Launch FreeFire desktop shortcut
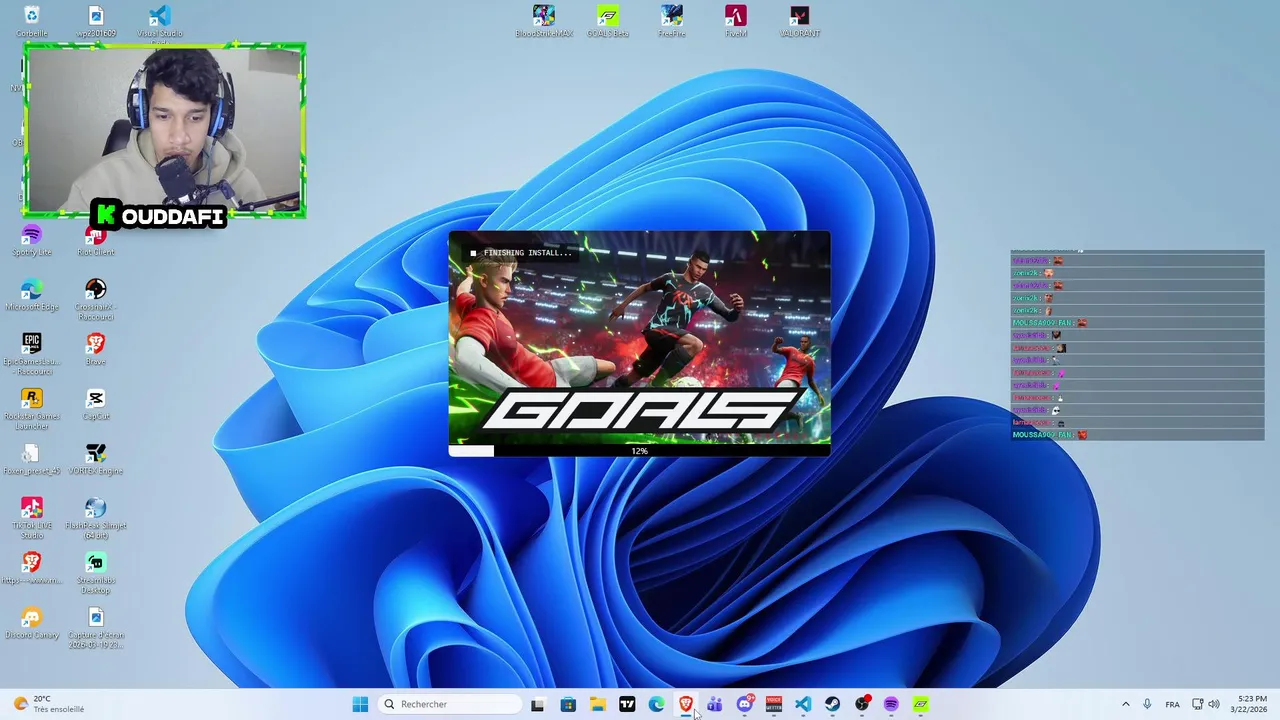This screenshot has height=720, width=1280. point(672,21)
